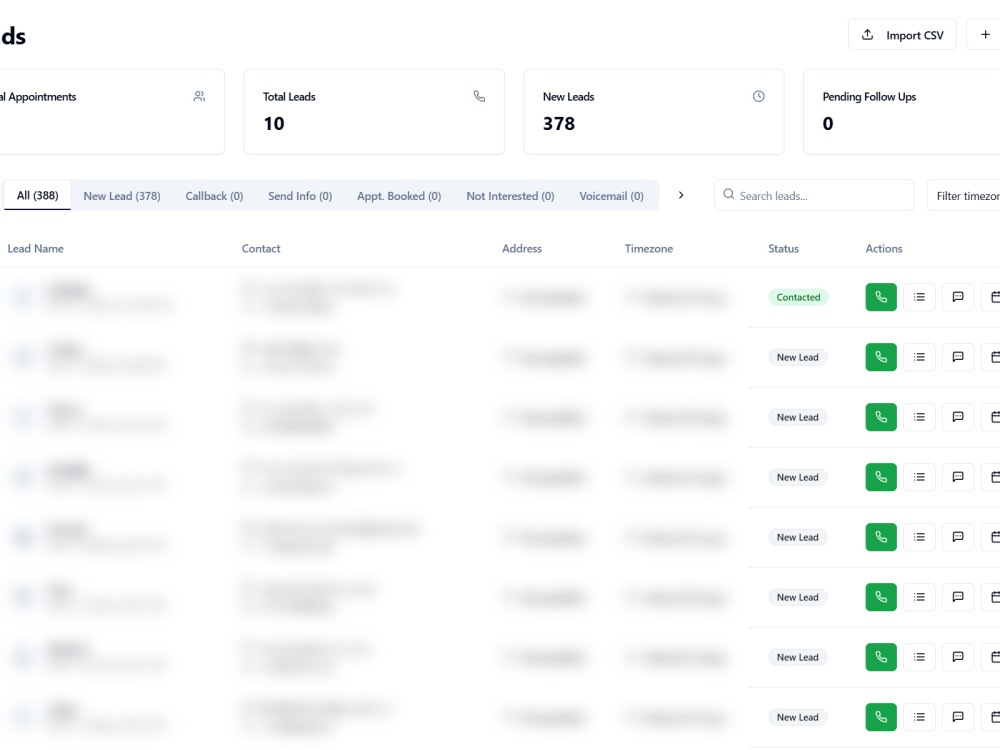Click message icon in sixth table row

958,597
